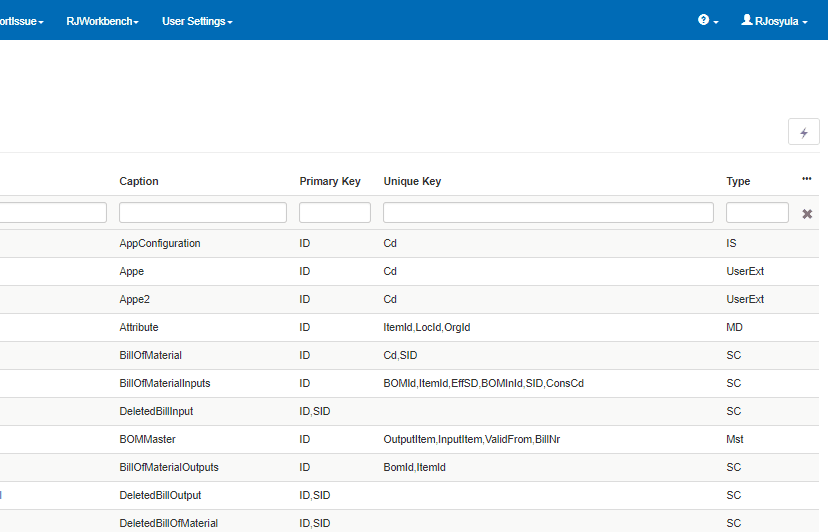Select the BillOfMaterial caption cell
Viewport: 828px width, 532px height.
pyautogui.click(x=150, y=356)
